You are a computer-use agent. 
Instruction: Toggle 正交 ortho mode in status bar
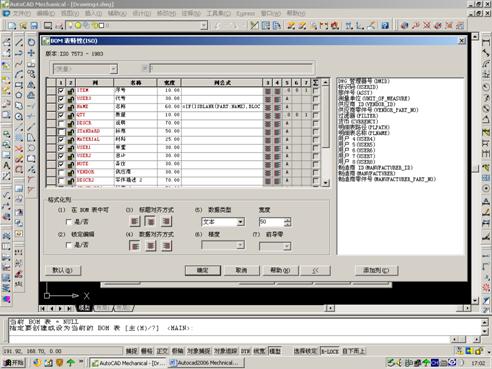click(x=162, y=351)
